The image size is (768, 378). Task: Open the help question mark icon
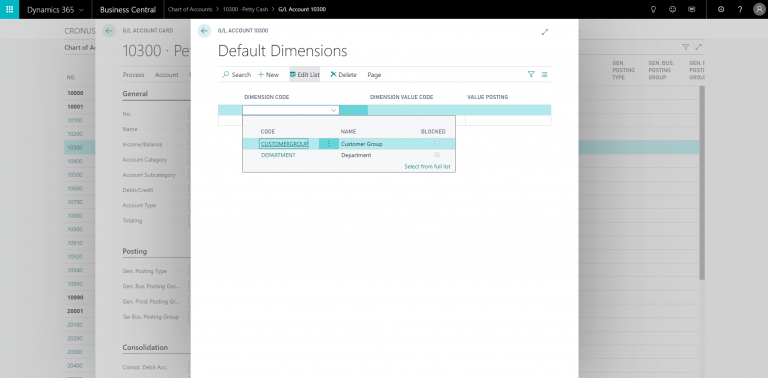pyautogui.click(x=740, y=9)
